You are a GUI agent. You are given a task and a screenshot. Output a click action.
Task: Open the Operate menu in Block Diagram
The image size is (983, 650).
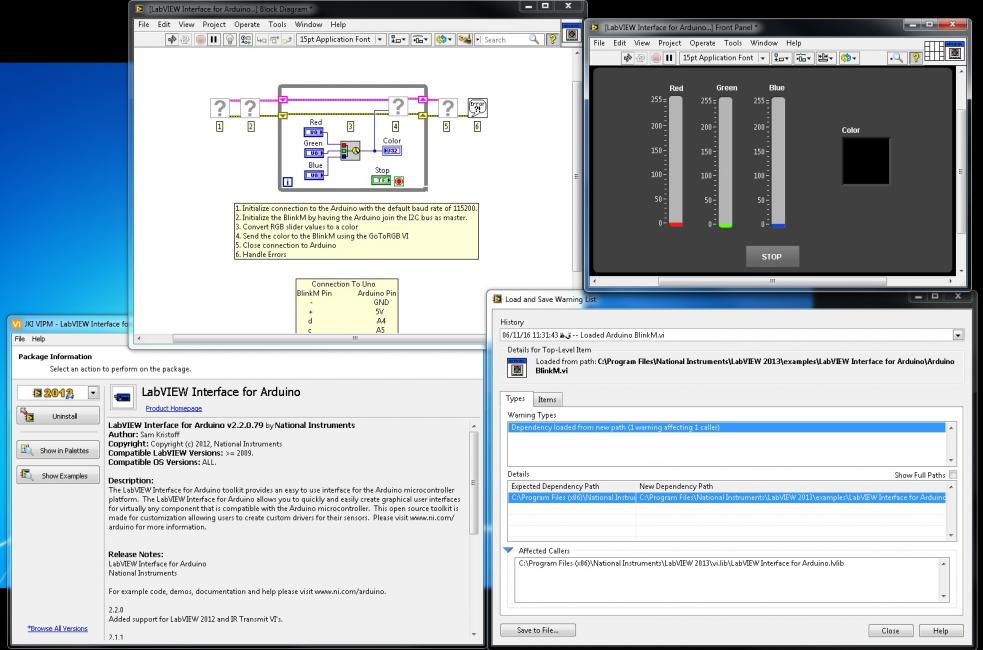point(246,24)
